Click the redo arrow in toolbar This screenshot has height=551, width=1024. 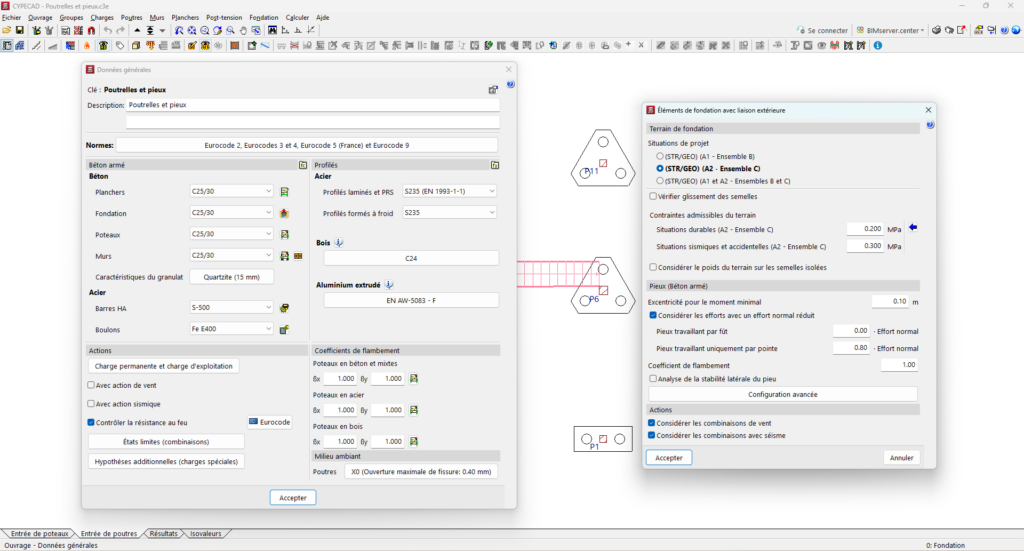pos(120,31)
